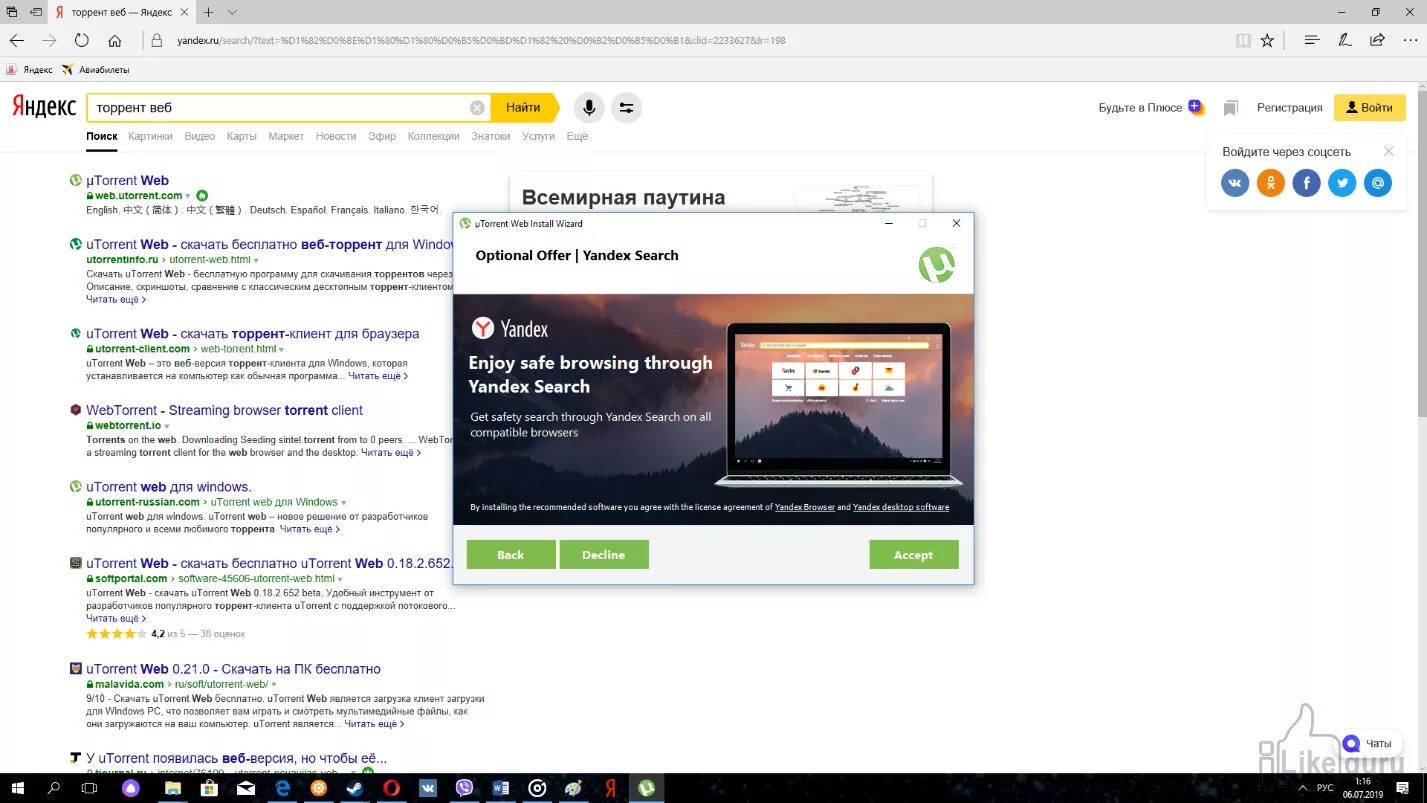Screen dimensions: 1427x803
Task: Refresh the page in Edge
Action: [82, 41]
